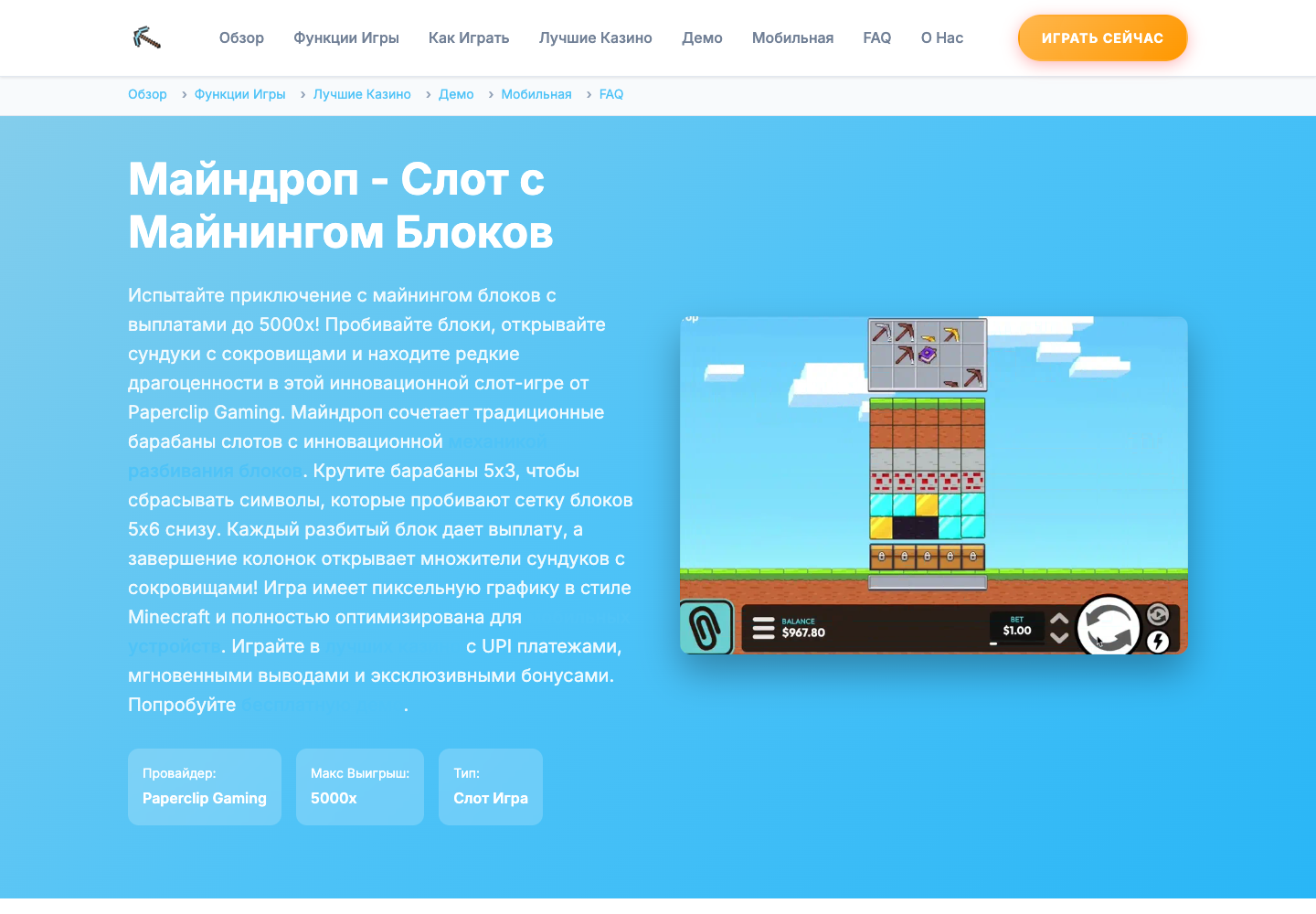Follow the Демо breadcrumb link
1316x914 pixels.
point(456,94)
